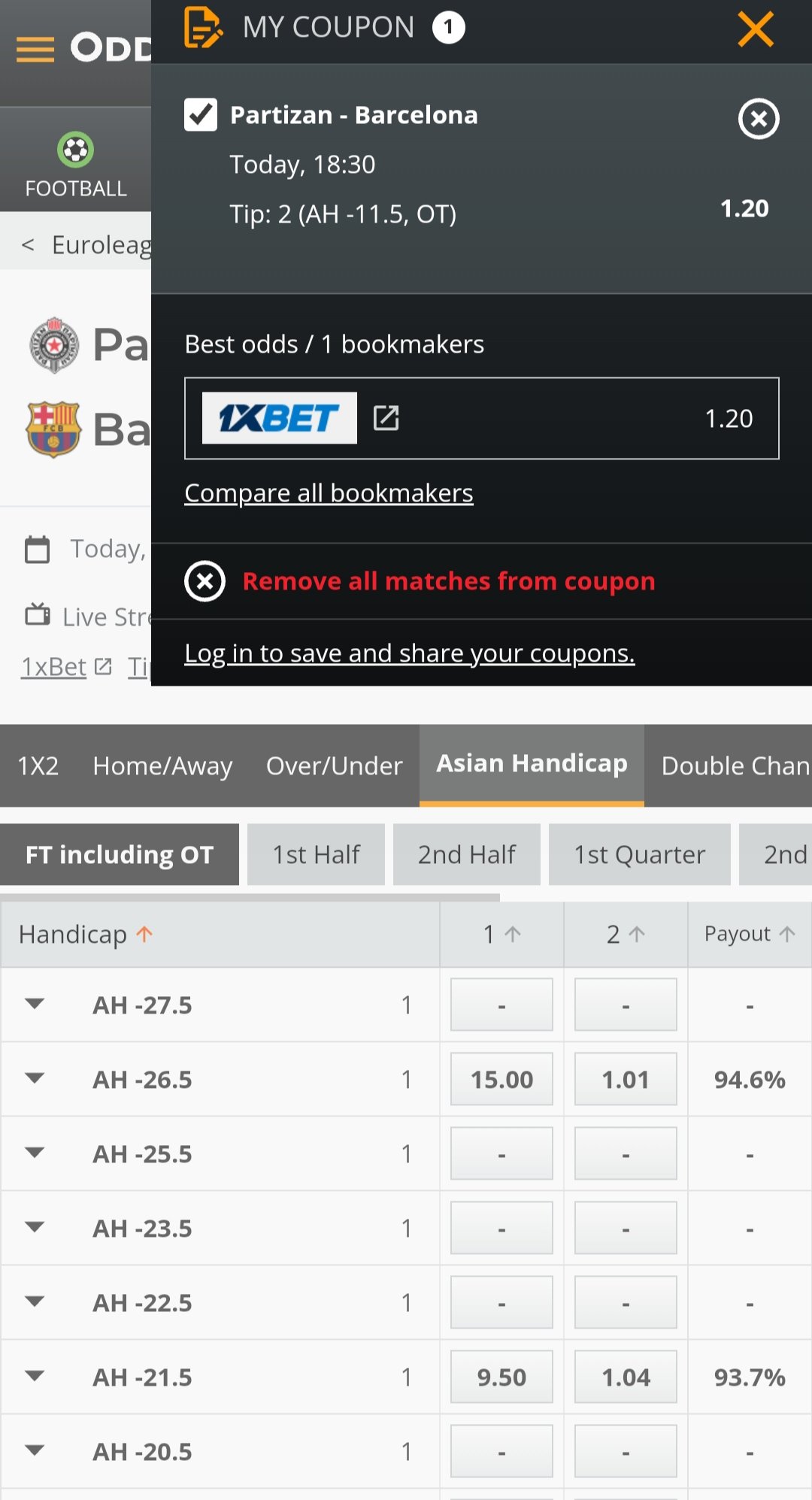The image size is (812, 1500).
Task: Uncheck the Partizan - Barcelona checkbox
Action: point(201,115)
